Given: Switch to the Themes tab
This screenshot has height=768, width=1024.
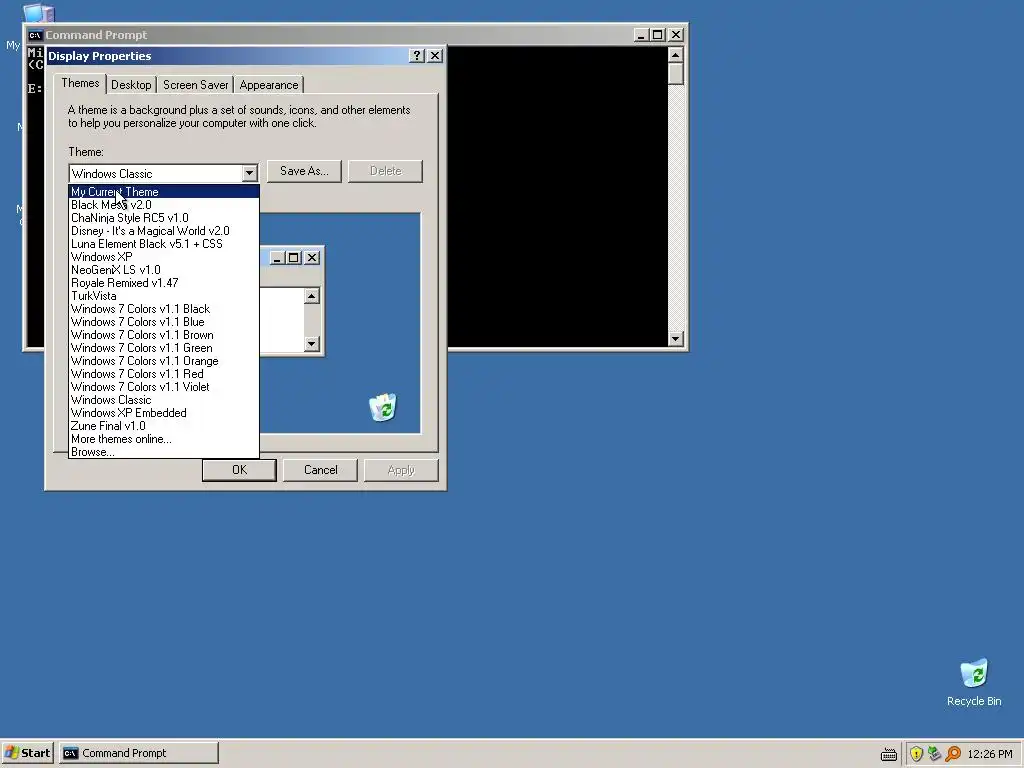Looking at the screenshot, I should 80,84.
